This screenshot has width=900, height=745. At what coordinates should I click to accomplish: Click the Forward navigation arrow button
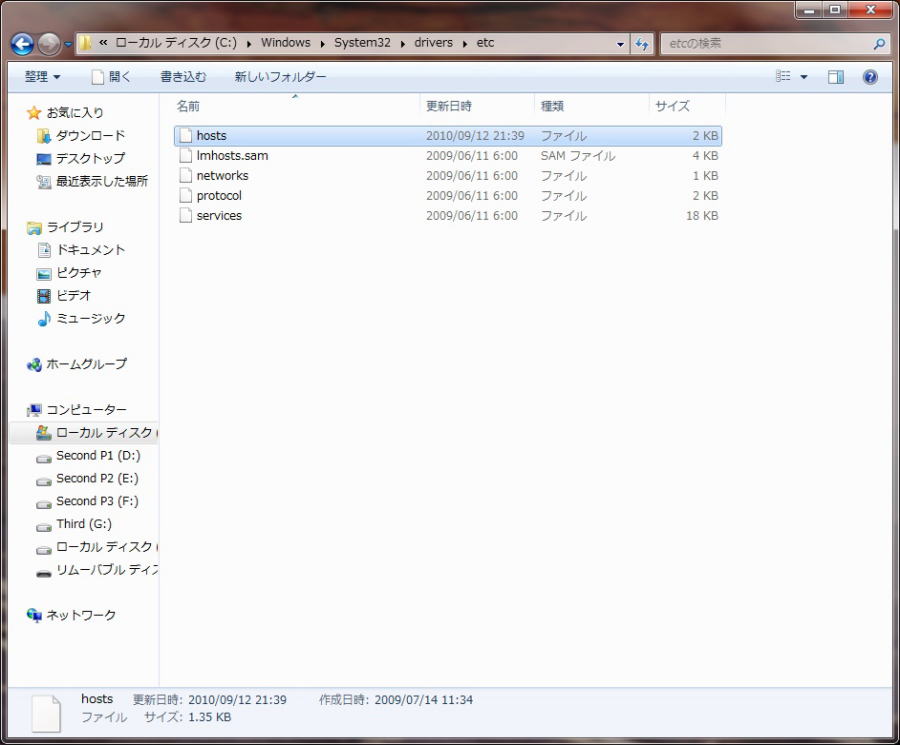point(49,44)
